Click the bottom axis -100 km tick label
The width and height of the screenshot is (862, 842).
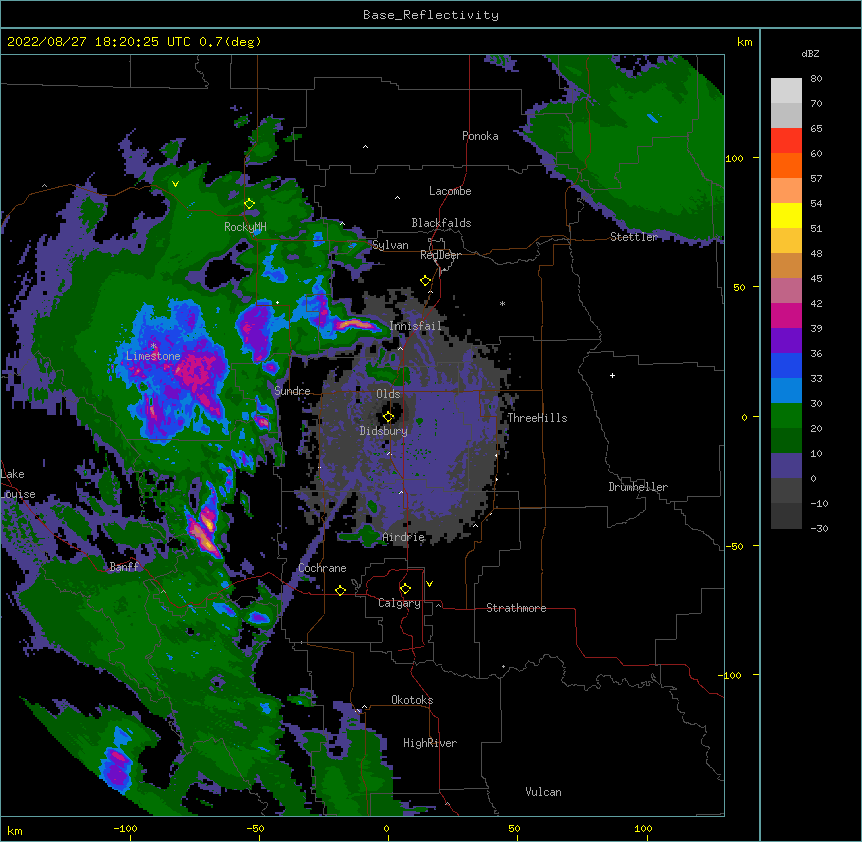tap(125, 828)
